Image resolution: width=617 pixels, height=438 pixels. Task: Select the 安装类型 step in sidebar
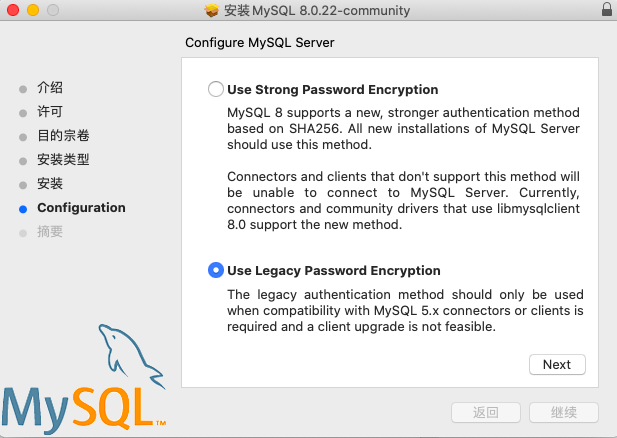63,160
